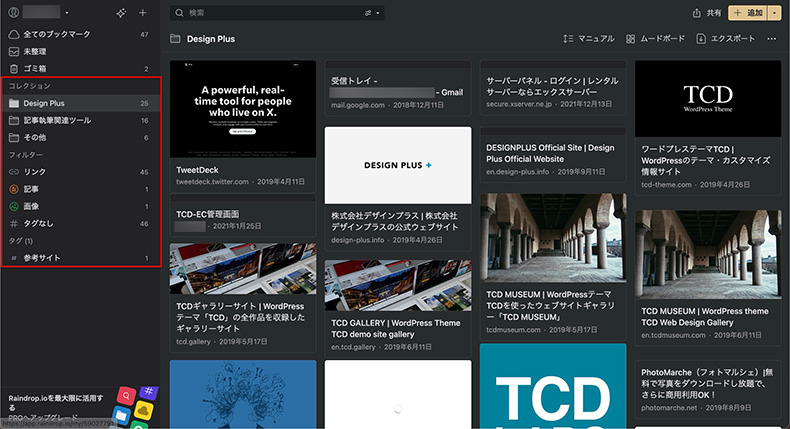The width and height of the screenshot is (790, 429).
Task: Open the TCD WordPress Theme thumbnail
Action: click(x=708, y=98)
